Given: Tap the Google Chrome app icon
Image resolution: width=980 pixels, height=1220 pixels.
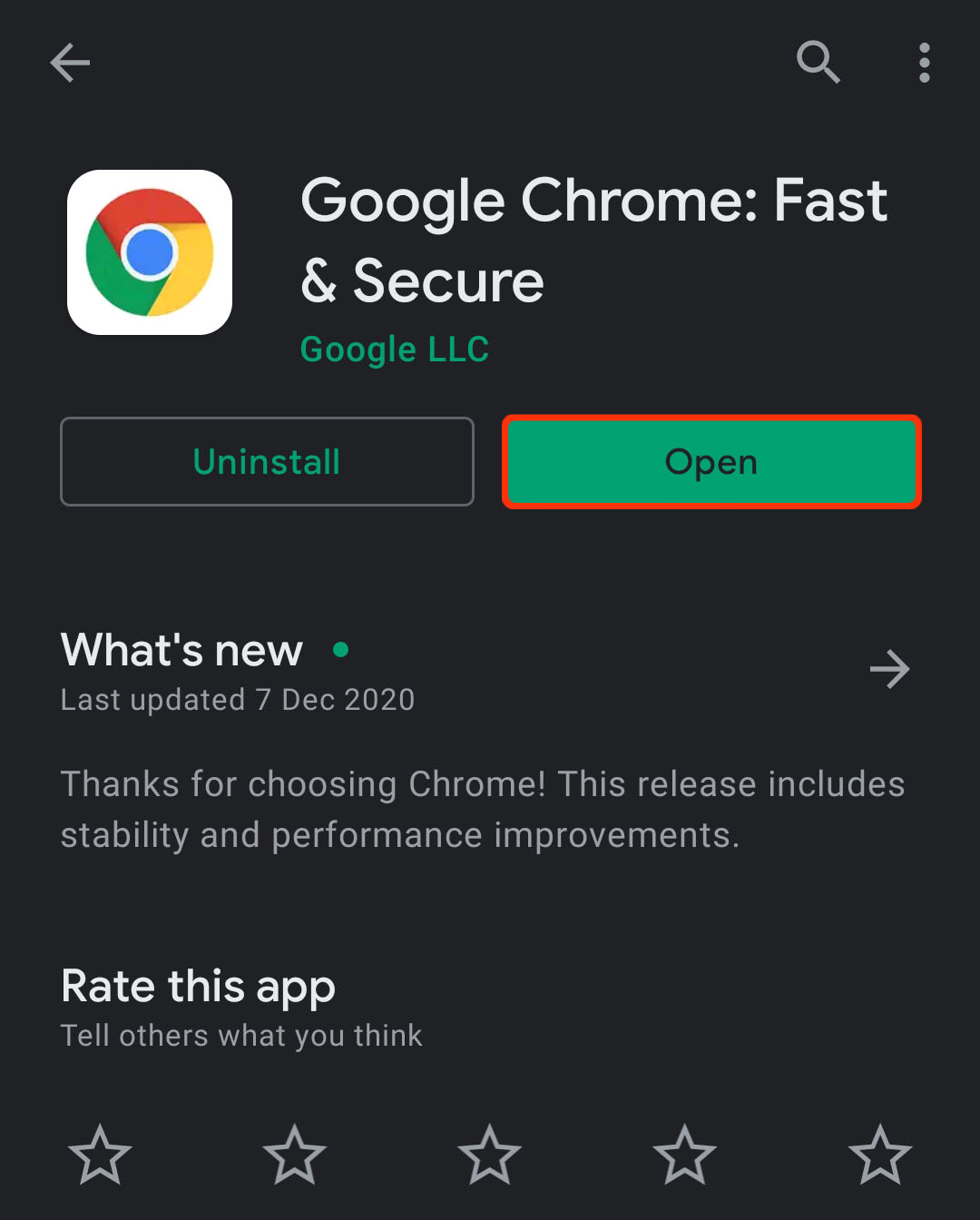Looking at the screenshot, I should (150, 252).
